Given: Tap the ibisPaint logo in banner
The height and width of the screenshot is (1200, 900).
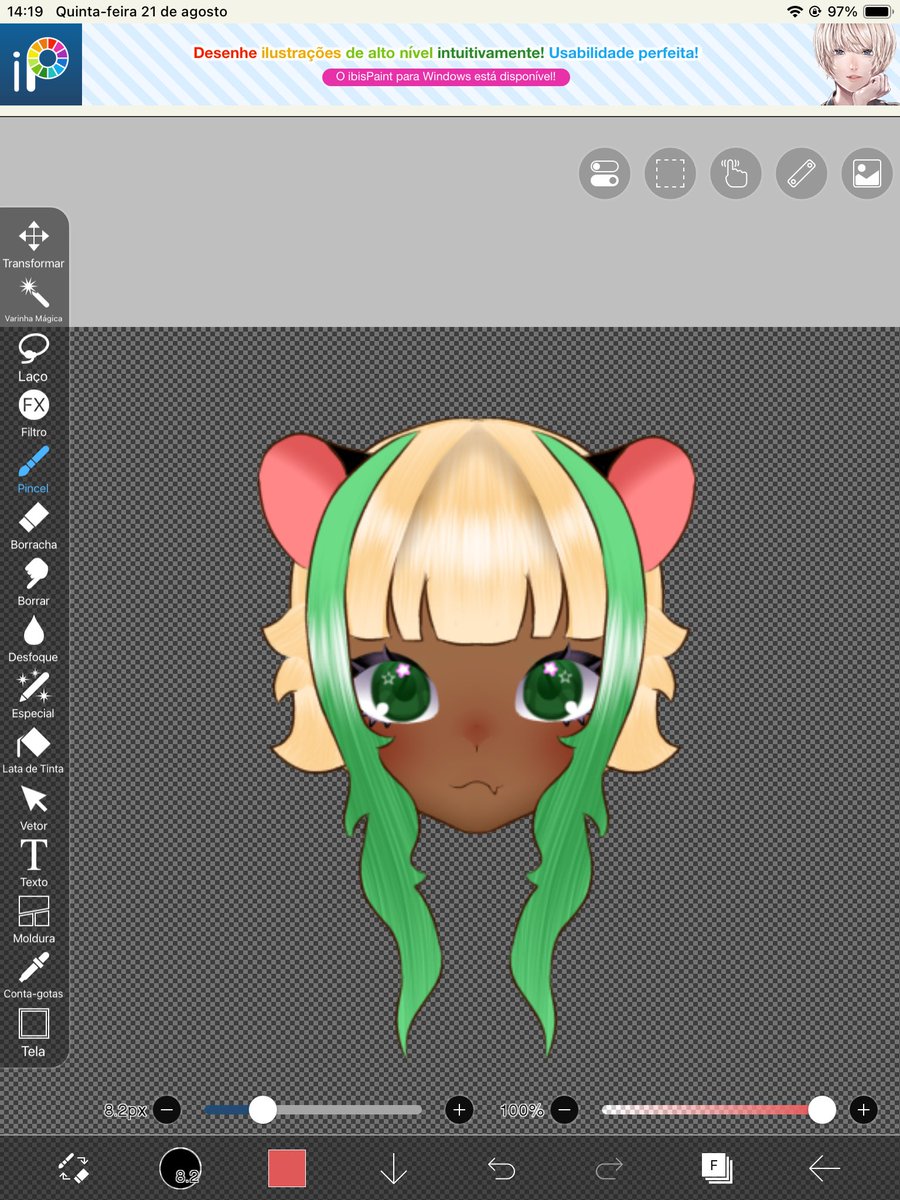Looking at the screenshot, I should point(41,65).
